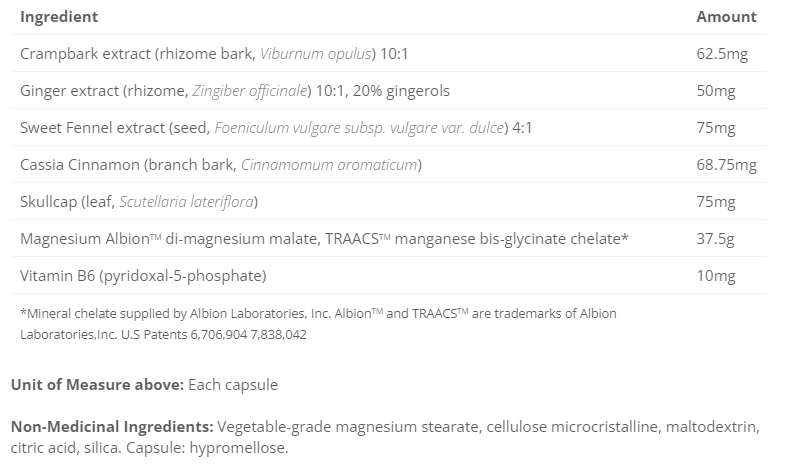Click the Zingiber officinale italic text
This screenshot has width=789, height=467.
point(250,91)
